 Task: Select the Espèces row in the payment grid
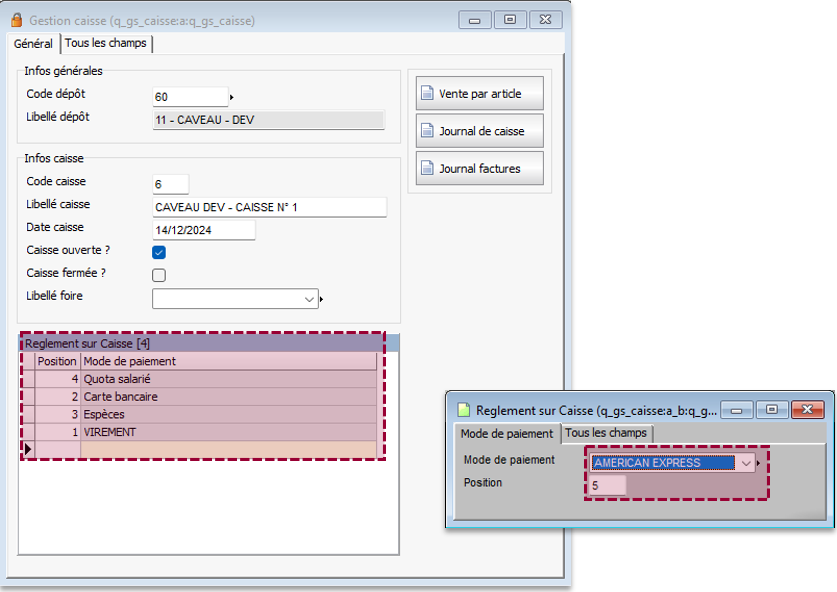[230, 414]
